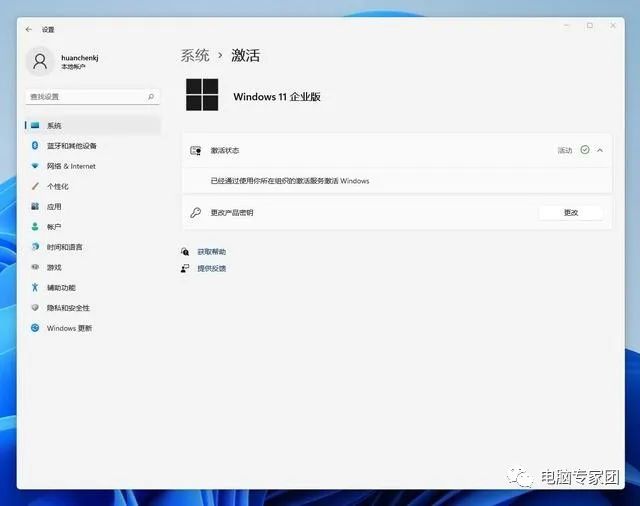
Task: Click the 提供反馈 feedback icon
Action: click(185, 268)
